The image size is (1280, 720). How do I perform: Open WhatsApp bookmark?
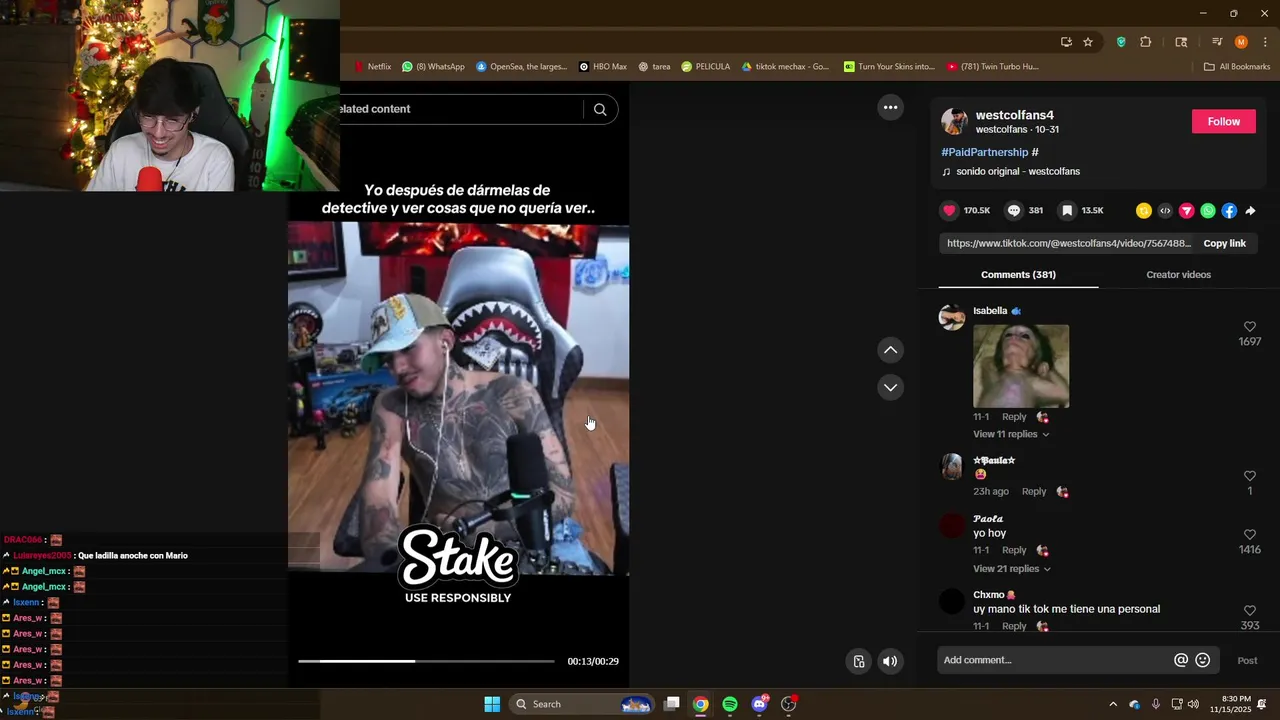coord(433,67)
